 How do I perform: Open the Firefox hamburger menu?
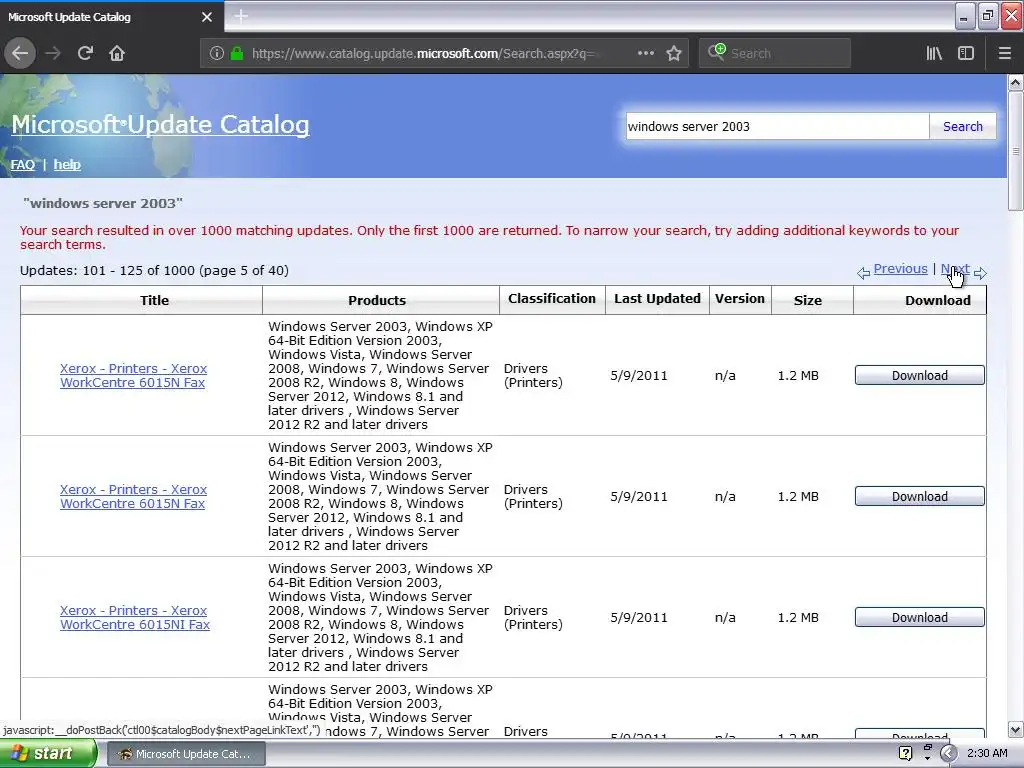[1004, 53]
